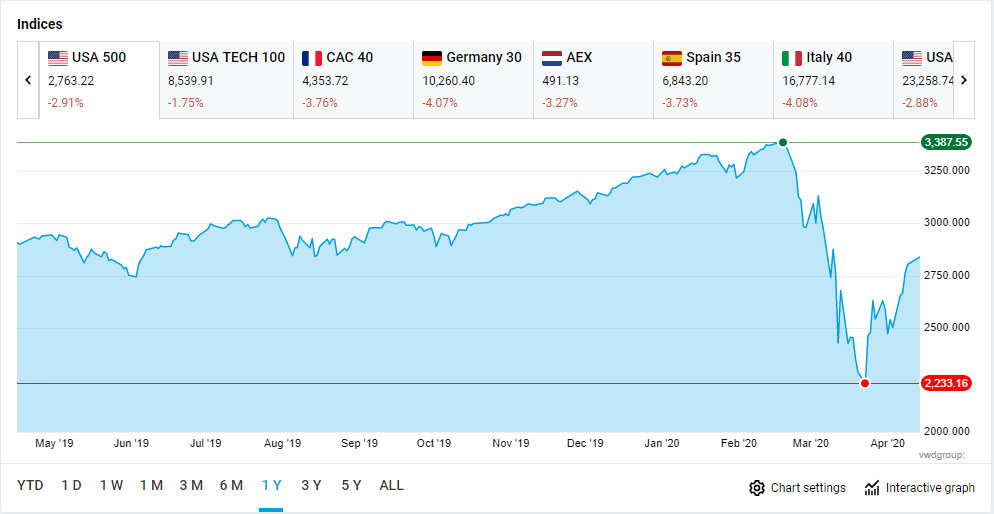Click the Chart settings gear icon
This screenshot has height=514, width=994.
757,488
